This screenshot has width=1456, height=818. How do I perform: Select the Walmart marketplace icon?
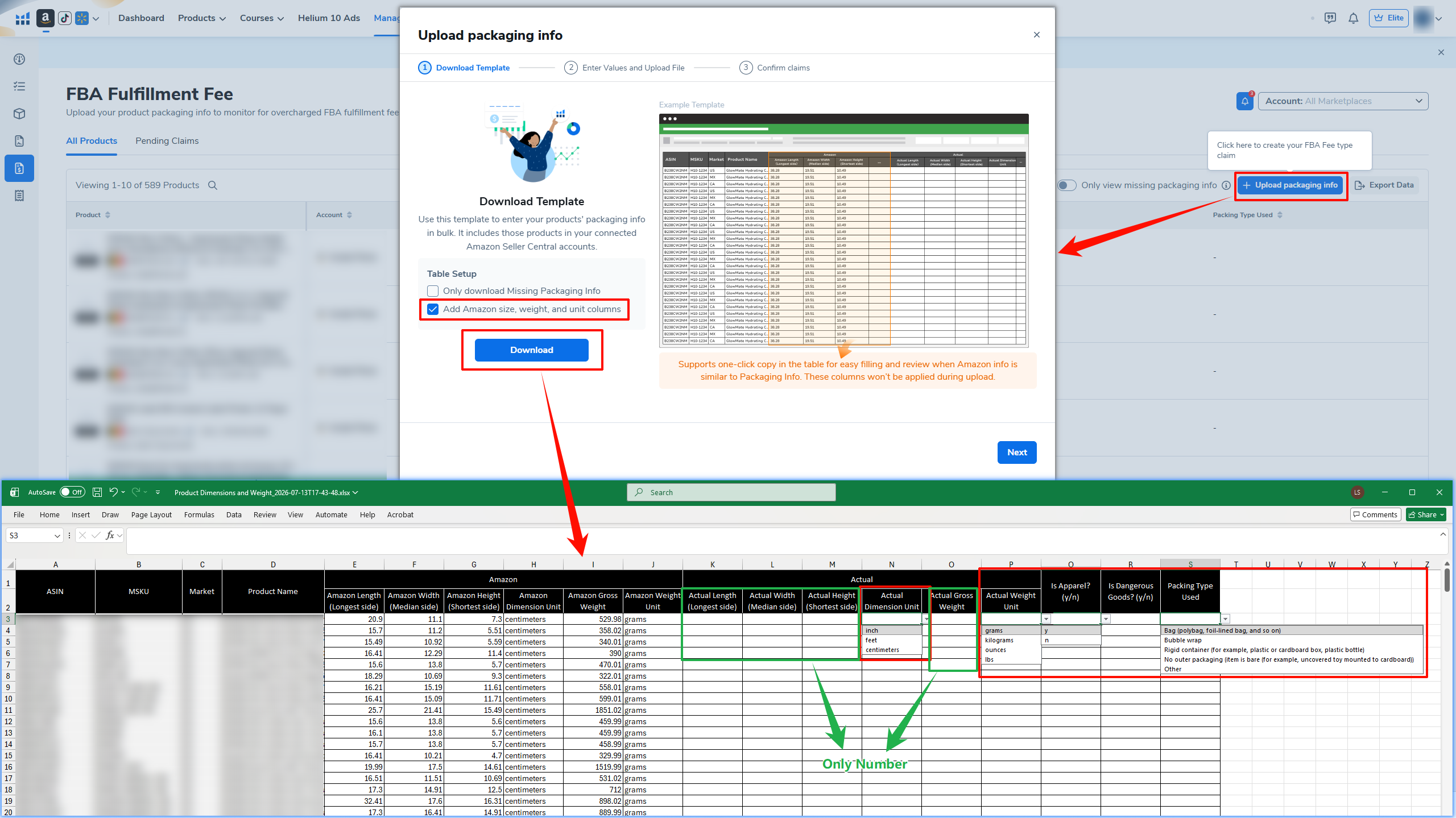point(82,18)
